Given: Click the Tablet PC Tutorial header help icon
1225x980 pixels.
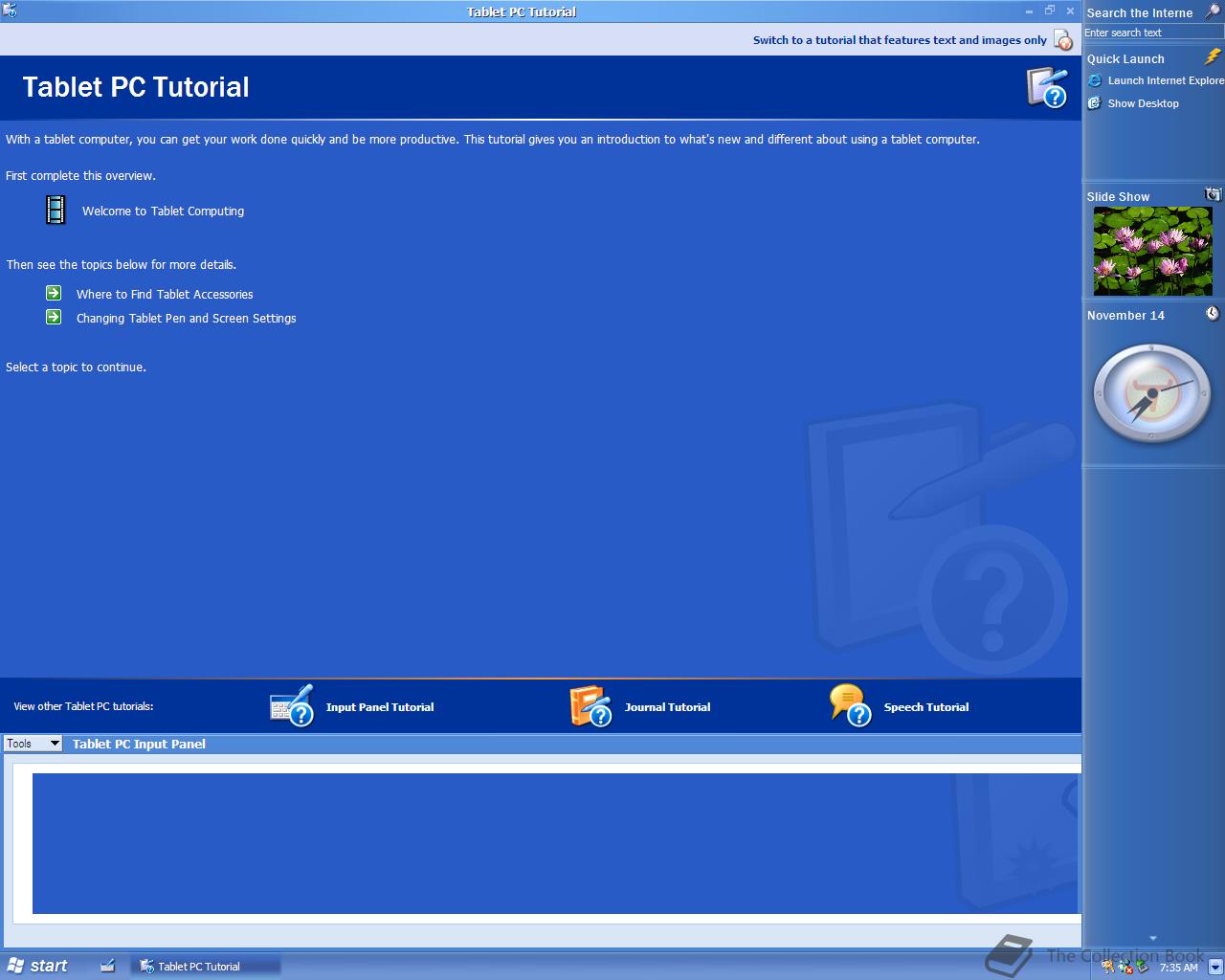Looking at the screenshot, I should pos(1047,87).
